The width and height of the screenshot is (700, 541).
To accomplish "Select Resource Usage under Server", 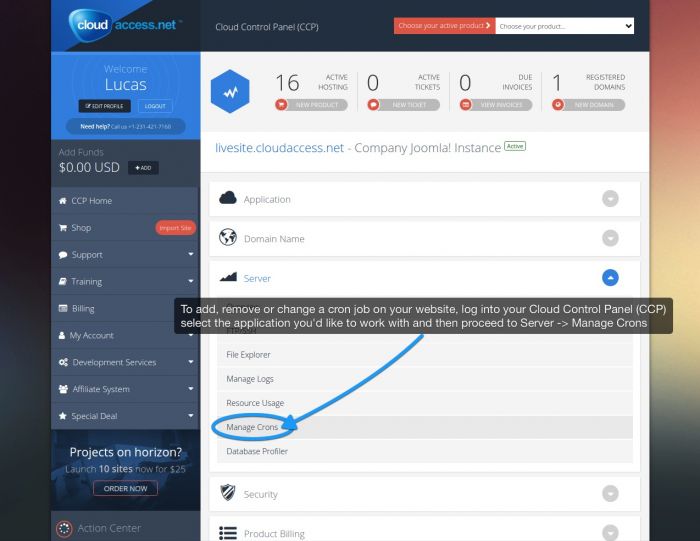I will tap(425, 403).
